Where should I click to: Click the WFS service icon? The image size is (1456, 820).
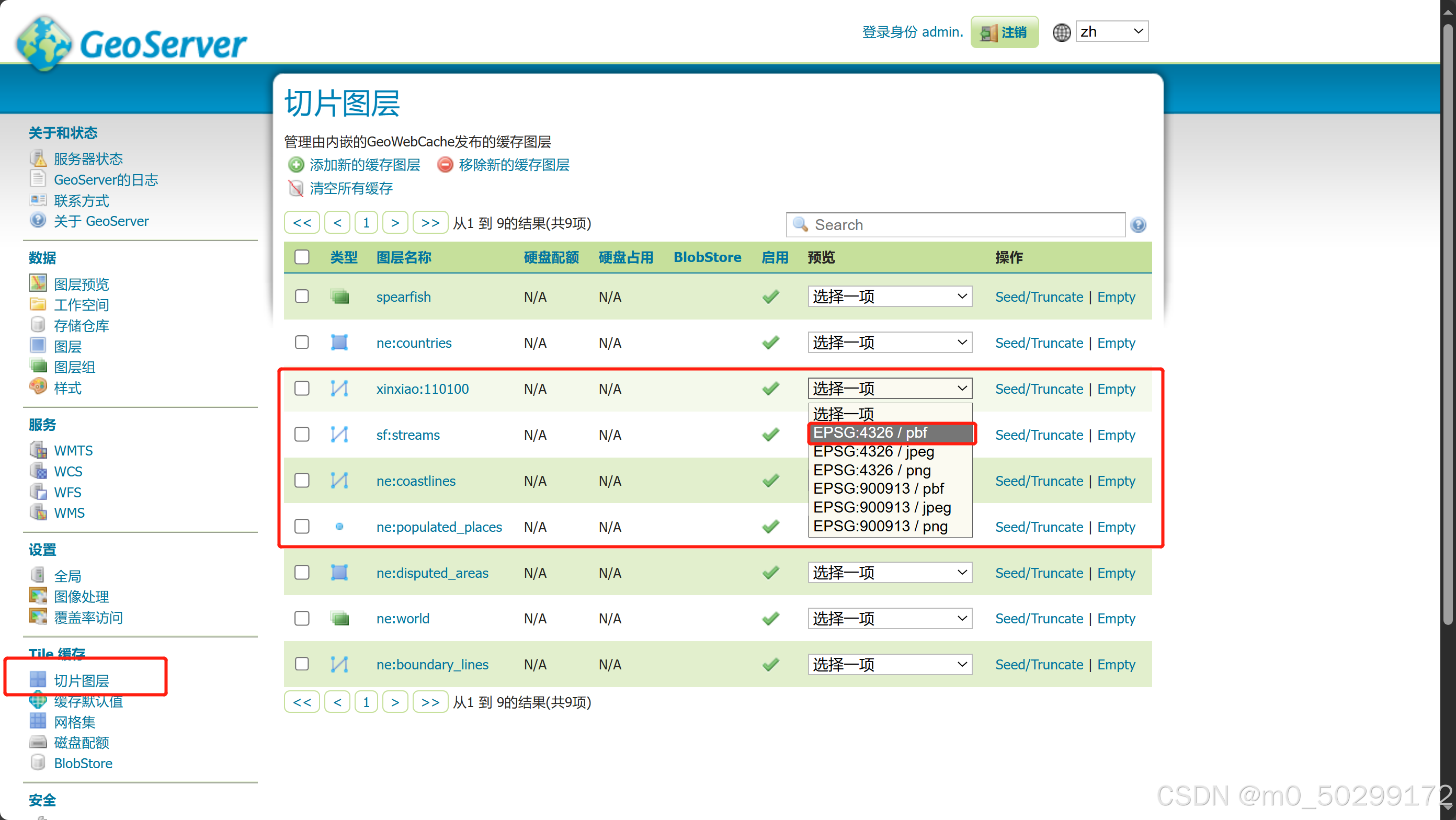pos(38,492)
